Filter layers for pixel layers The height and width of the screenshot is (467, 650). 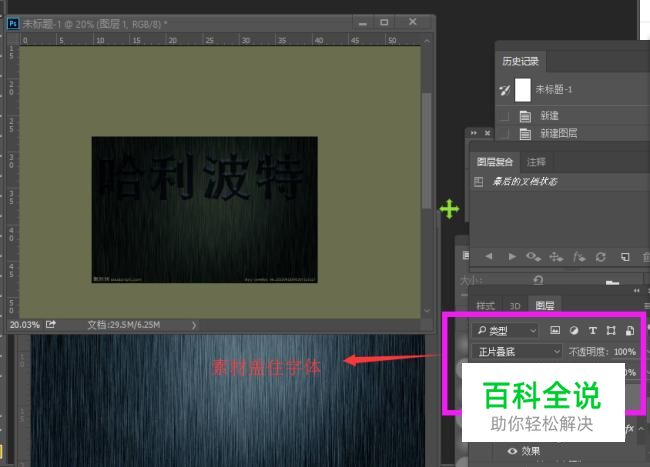tap(555, 330)
